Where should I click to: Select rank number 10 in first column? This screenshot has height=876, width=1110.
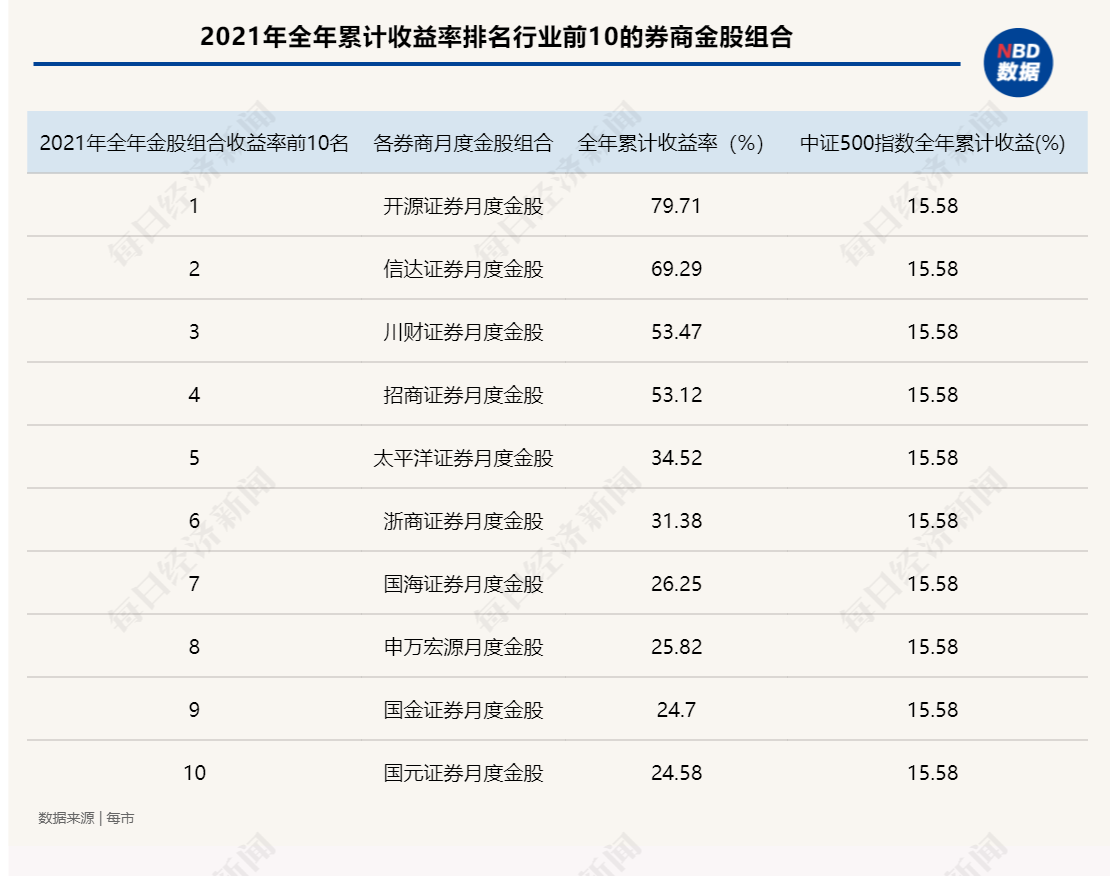coord(194,773)
